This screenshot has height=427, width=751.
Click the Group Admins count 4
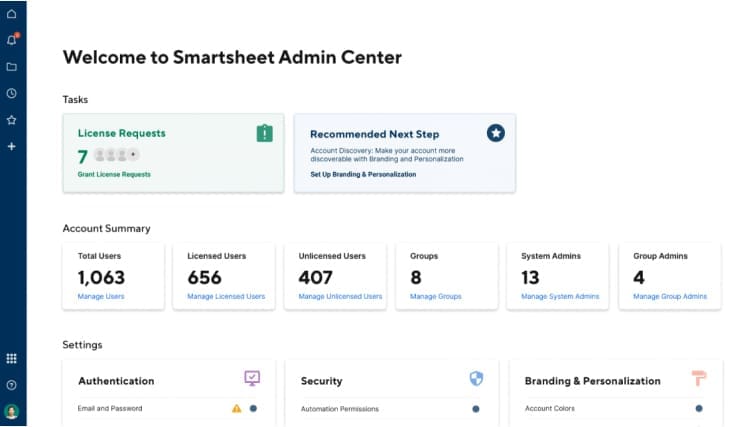click(x=639, y=278)
